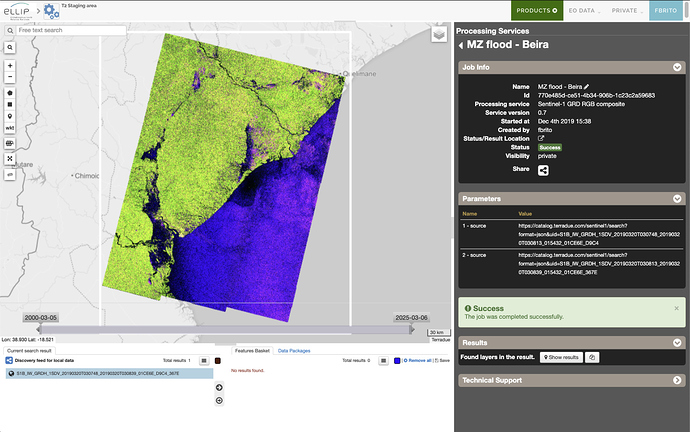Screen dimensions: 690x432
Task: Select the rectangle drawing tool
Action: (10, 102)
